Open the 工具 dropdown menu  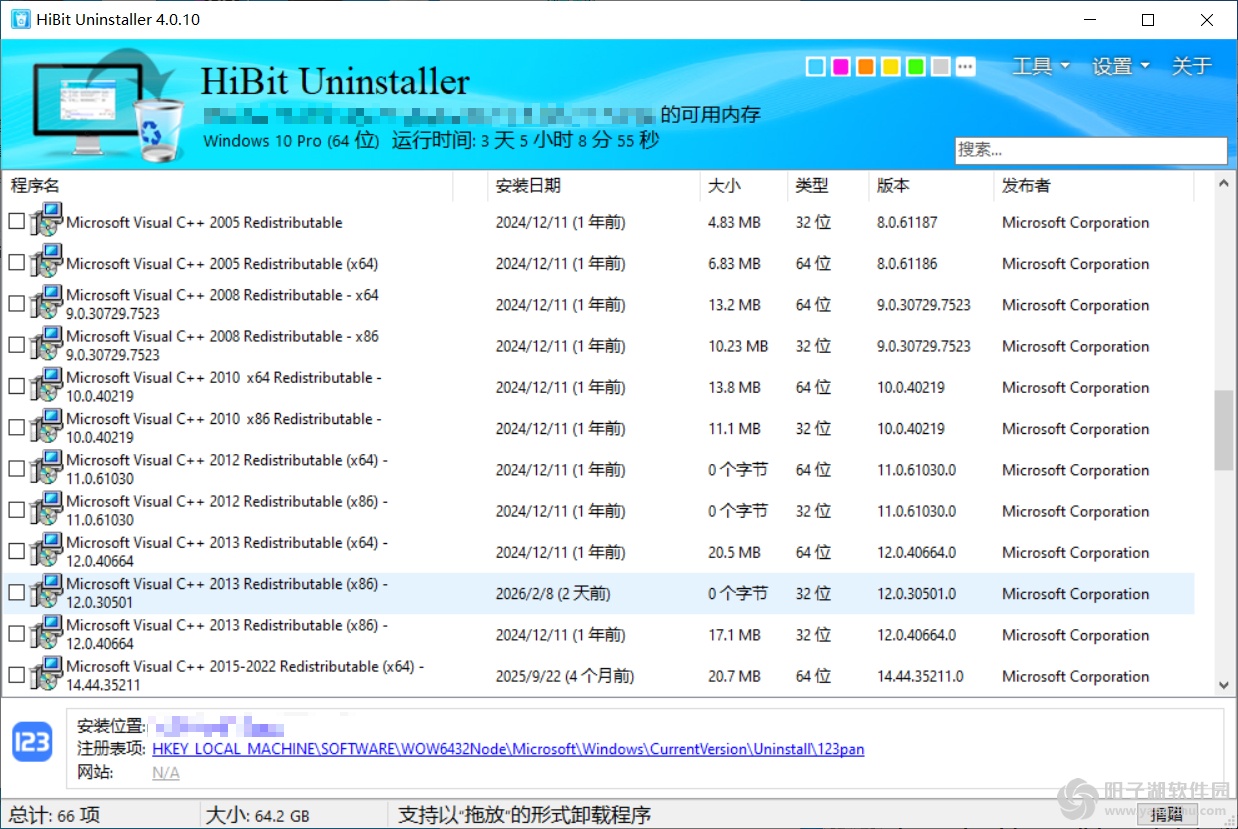click(1040, 66)
